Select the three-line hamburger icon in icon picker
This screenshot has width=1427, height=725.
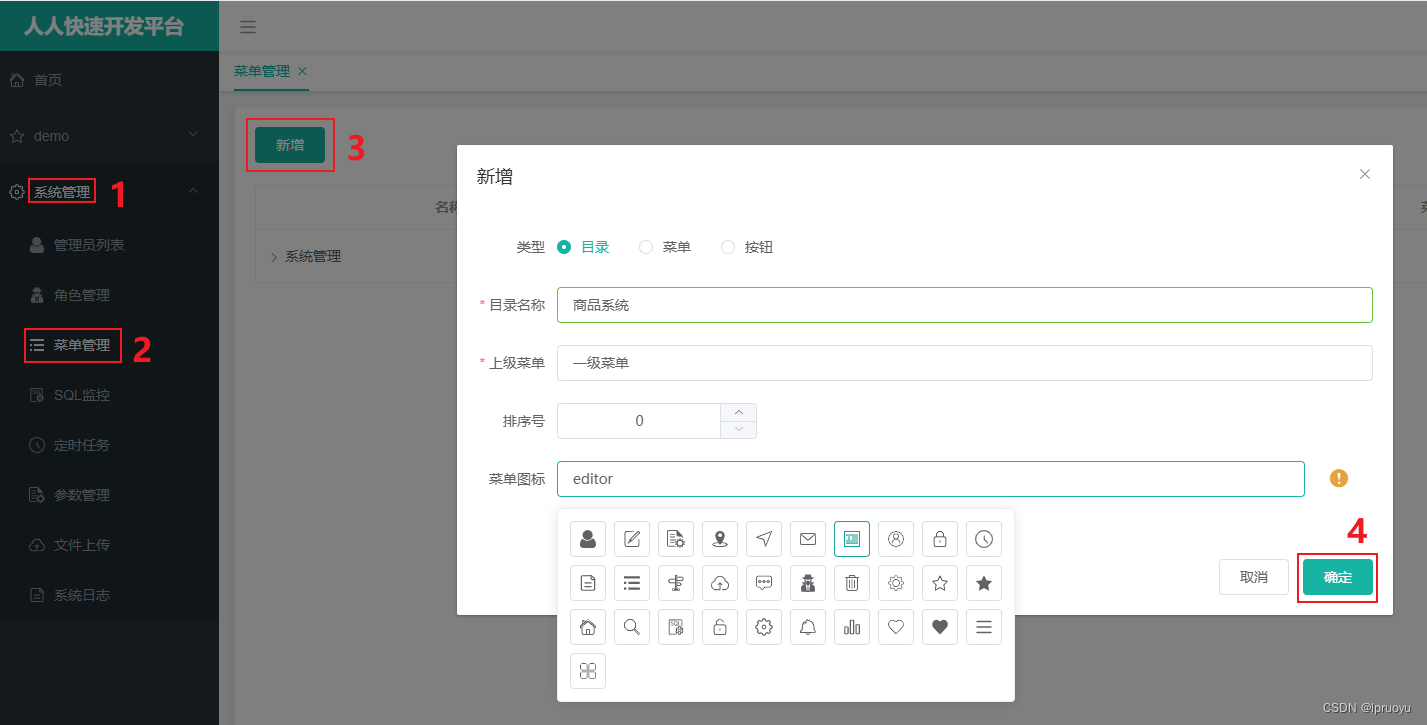tap(984, 627)
